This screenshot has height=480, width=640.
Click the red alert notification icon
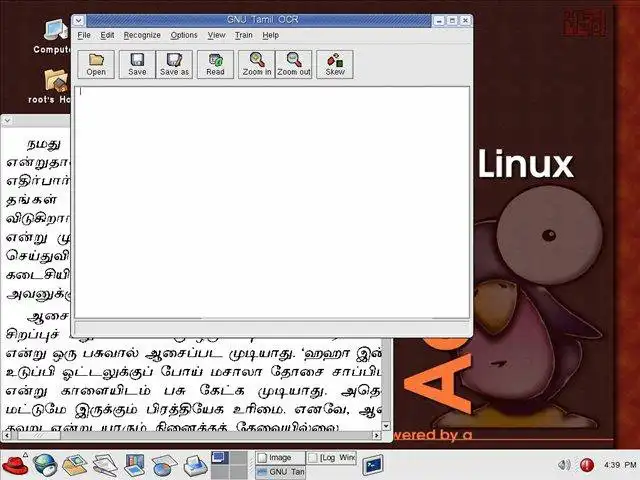click(x=587, y=464)
